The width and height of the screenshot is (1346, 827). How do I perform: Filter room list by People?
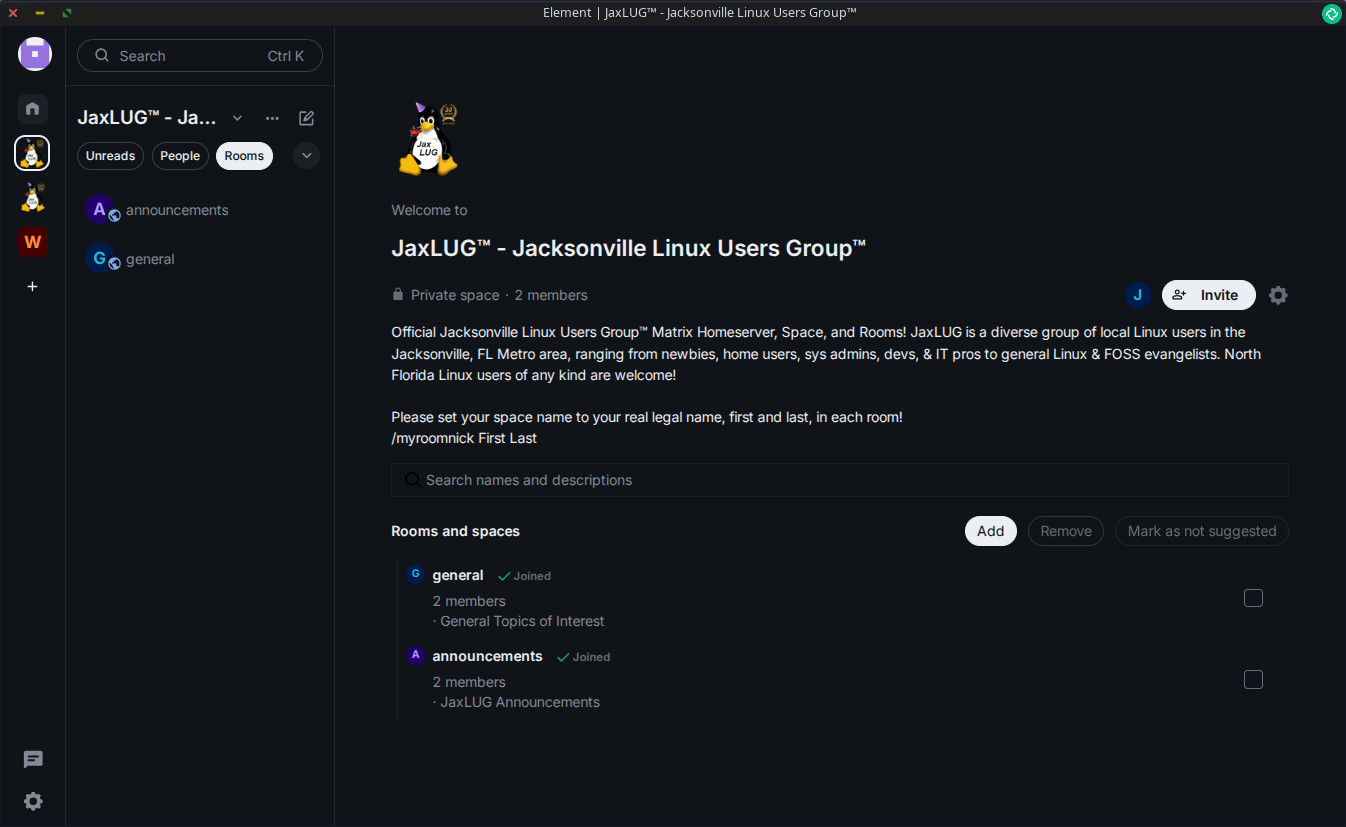coord(180,156)
